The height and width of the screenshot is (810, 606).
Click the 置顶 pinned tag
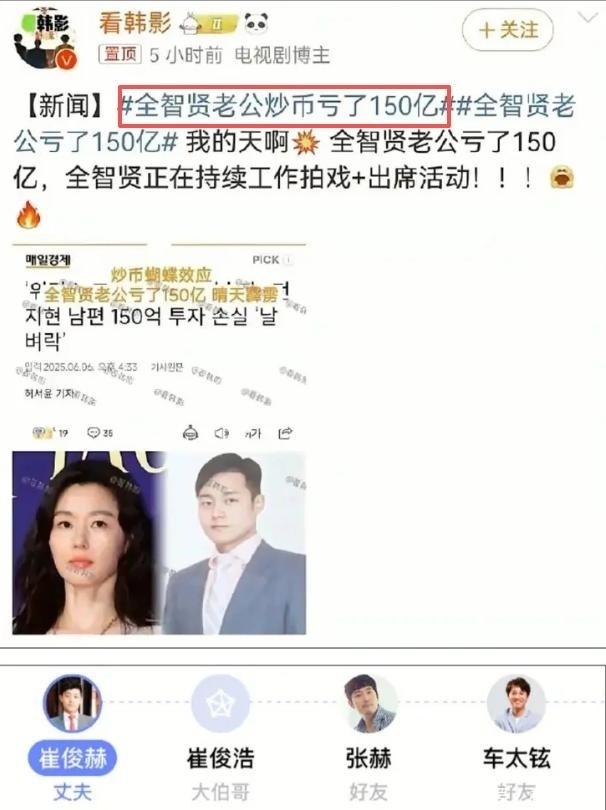[x=120, y=54]
